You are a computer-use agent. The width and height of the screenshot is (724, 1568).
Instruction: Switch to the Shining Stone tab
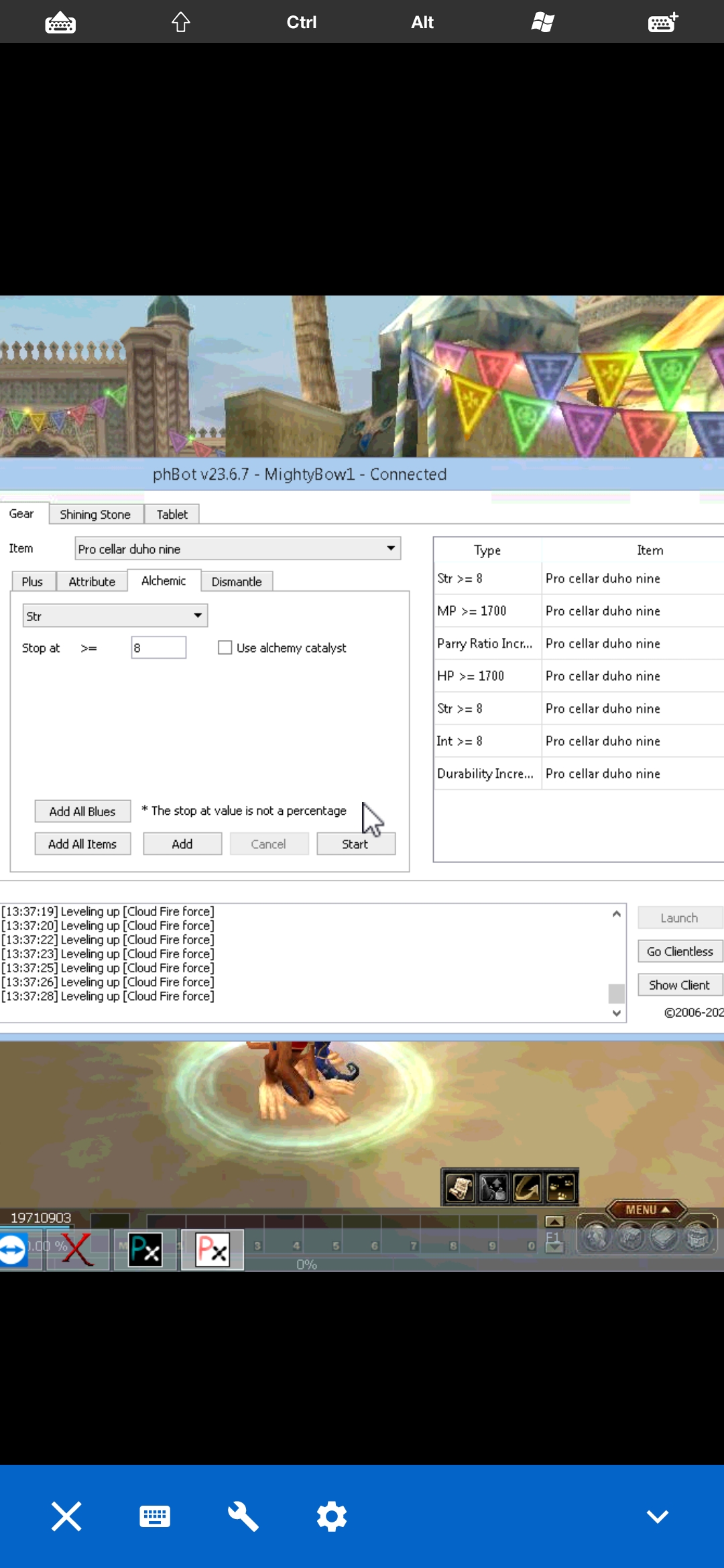tap(95, 514)
